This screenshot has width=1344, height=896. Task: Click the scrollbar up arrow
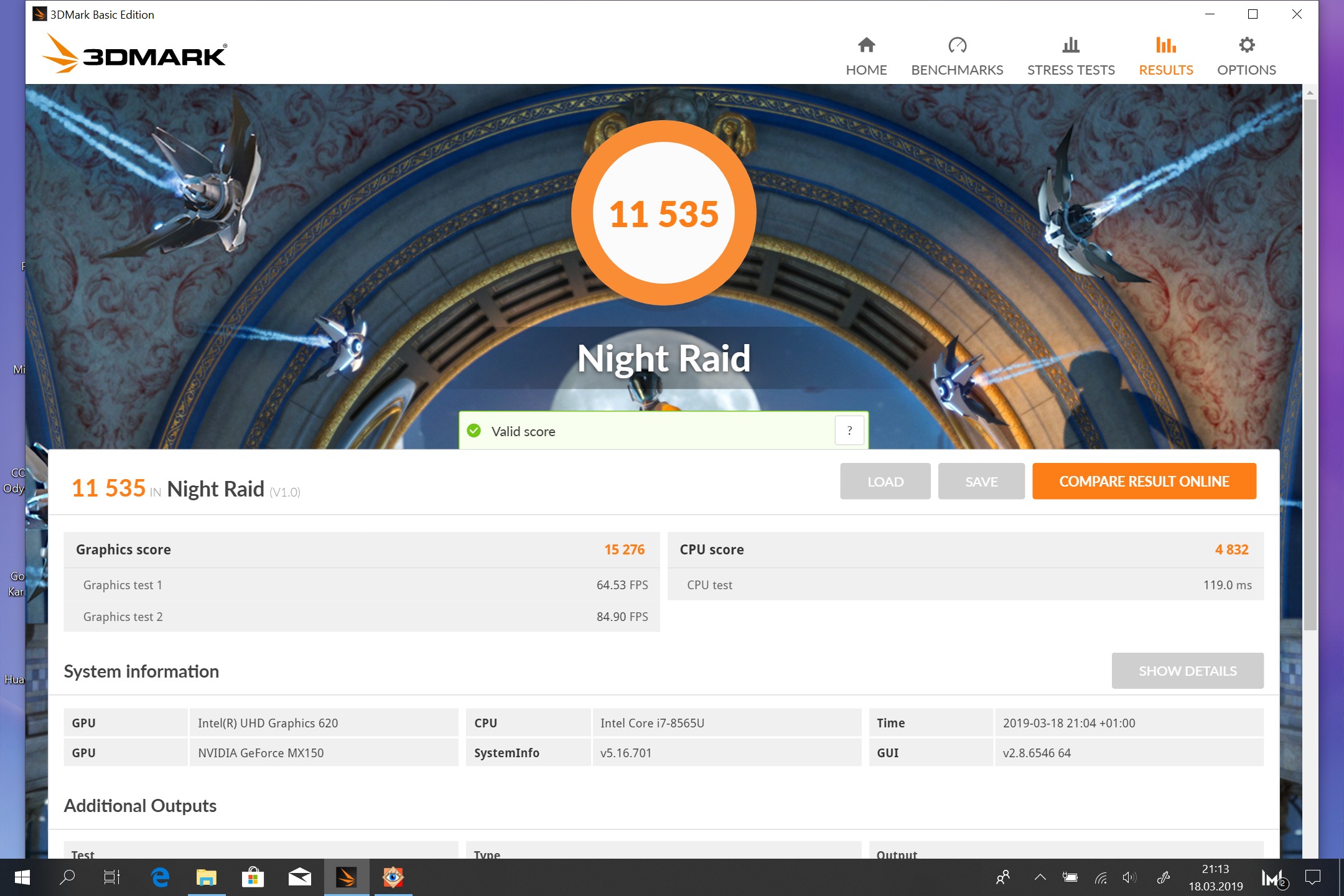pos(1310,92)
